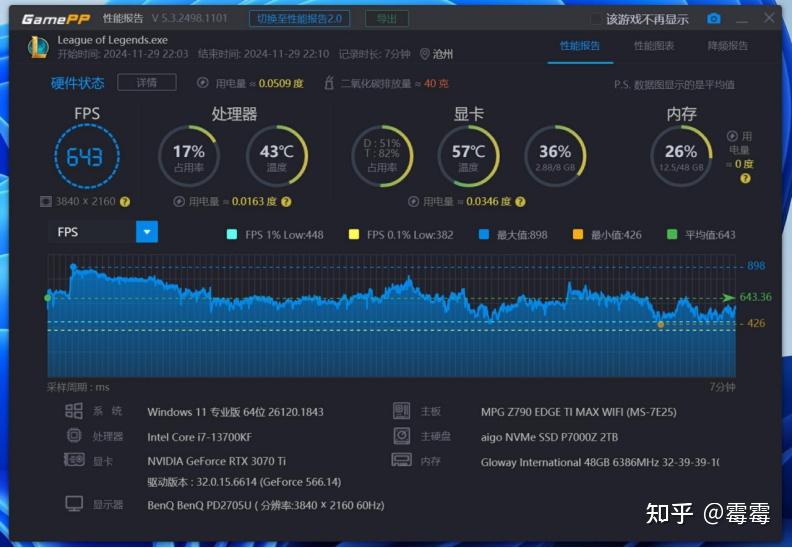Click the 硬件状态 heading
The height and width of the screenshot is (548, 792).
[x=77, y=83]
